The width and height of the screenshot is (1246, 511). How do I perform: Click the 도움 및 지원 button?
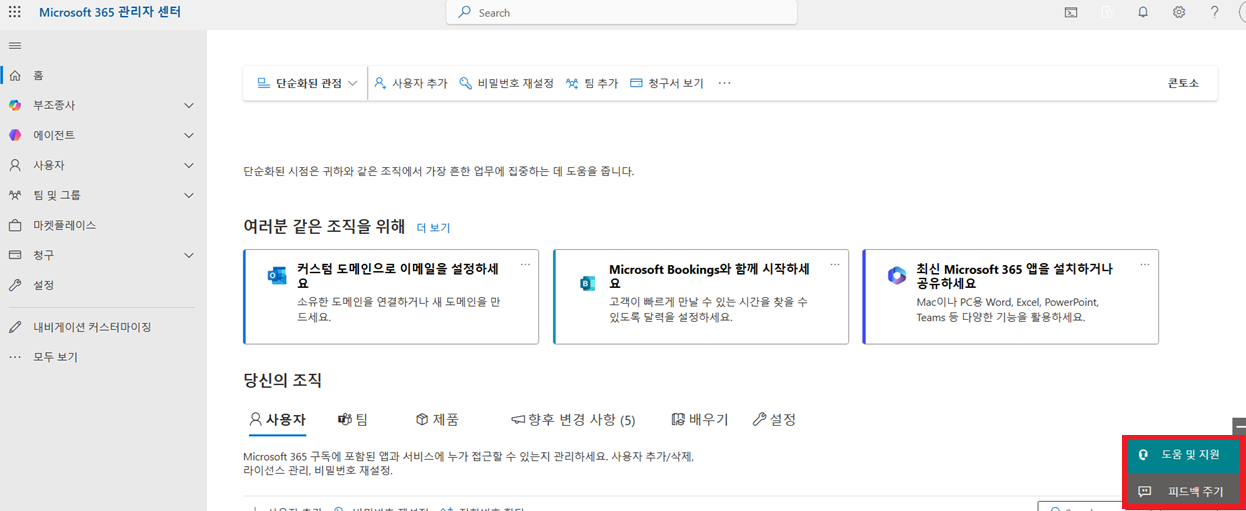tap(1183, 454)
